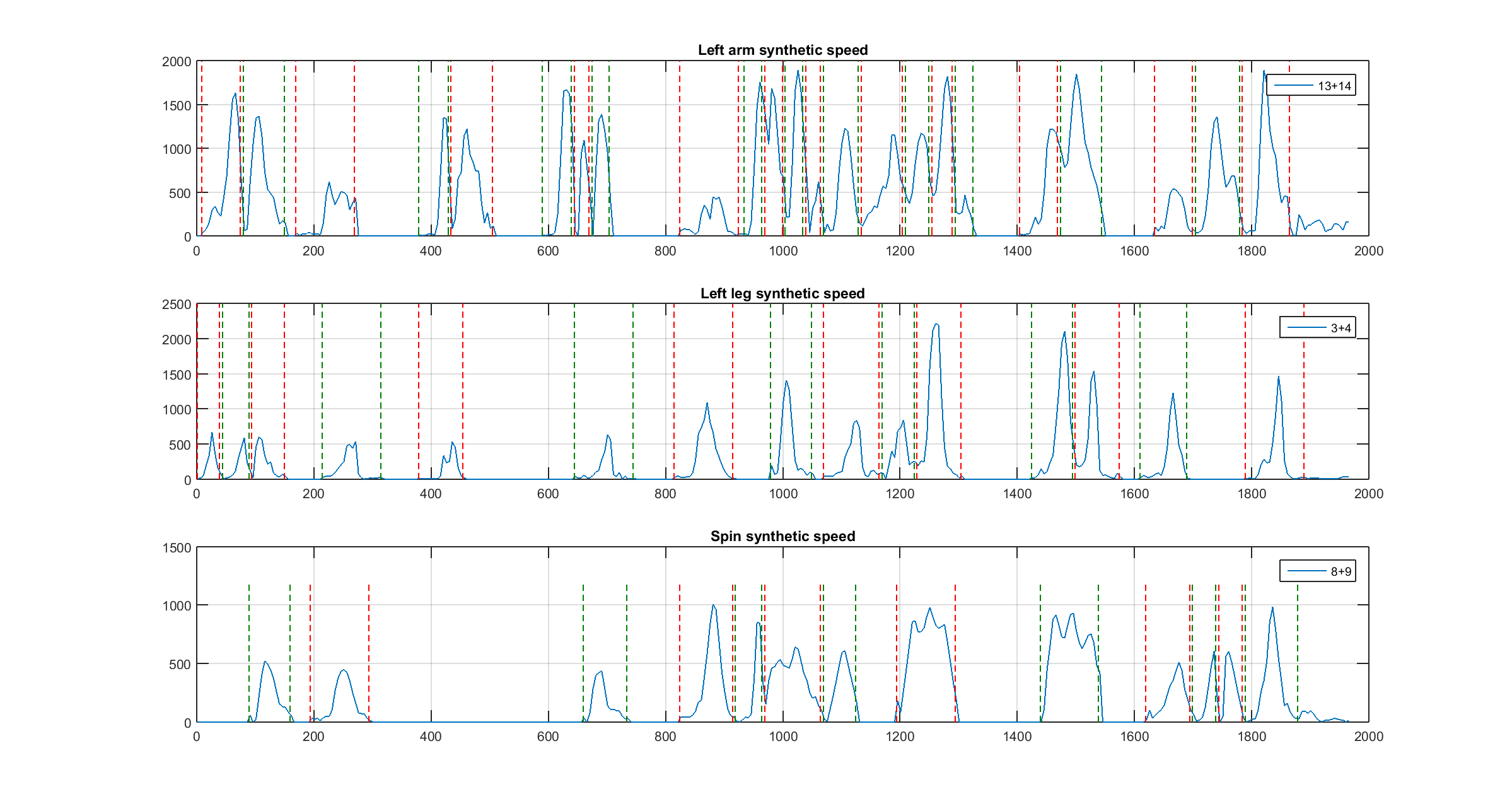Viewport: 1512px width, 811px height.
Task: Click the 'Left arm synthetic speed' title
Action: pyautogui.click(x=782, y=50)
